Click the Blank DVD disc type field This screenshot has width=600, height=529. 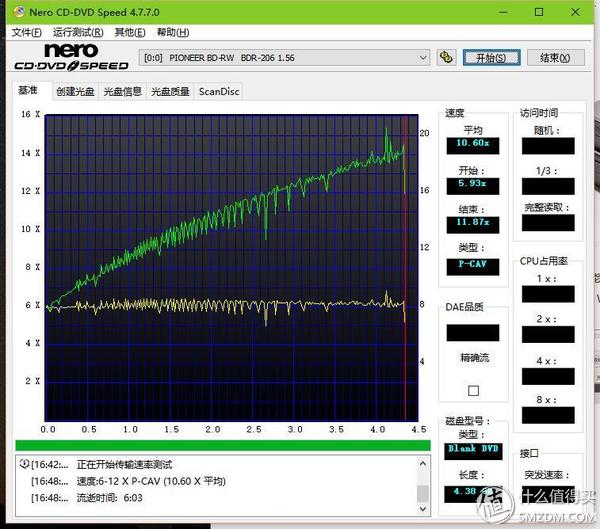click(473, 451)
